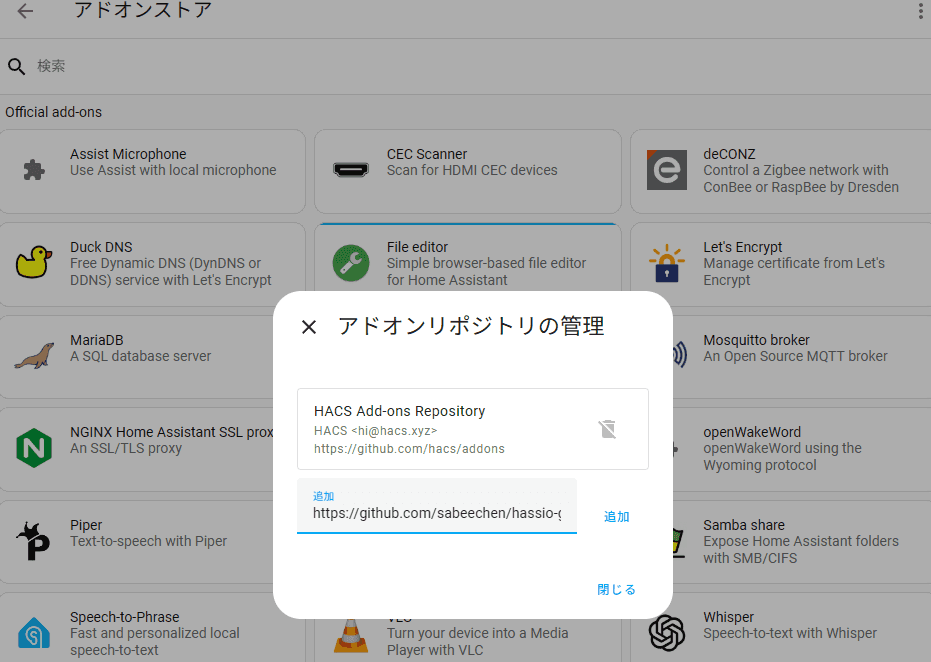Delete the HACS Add-ons Repository entry
931x662 pixels.
tap(607, 429)
